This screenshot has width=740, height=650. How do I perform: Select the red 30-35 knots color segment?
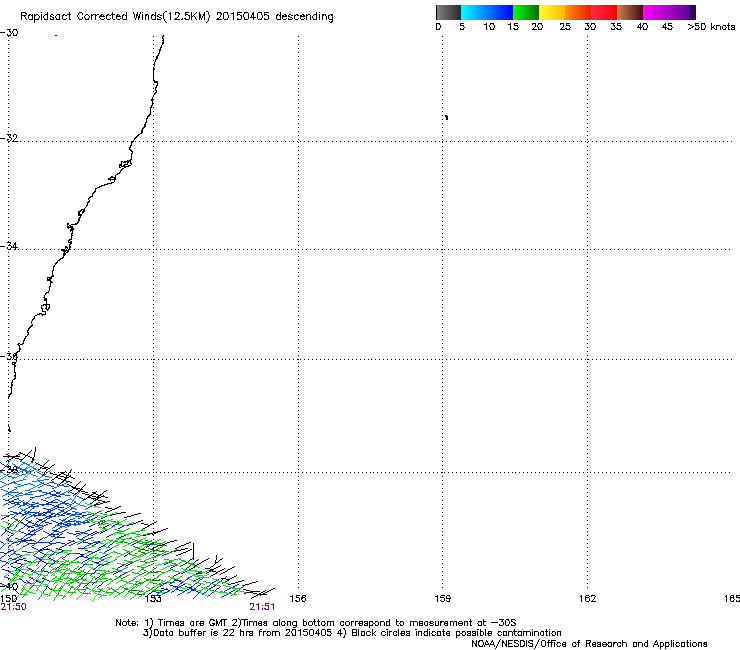pyautogui.click(x=604, y=12)
